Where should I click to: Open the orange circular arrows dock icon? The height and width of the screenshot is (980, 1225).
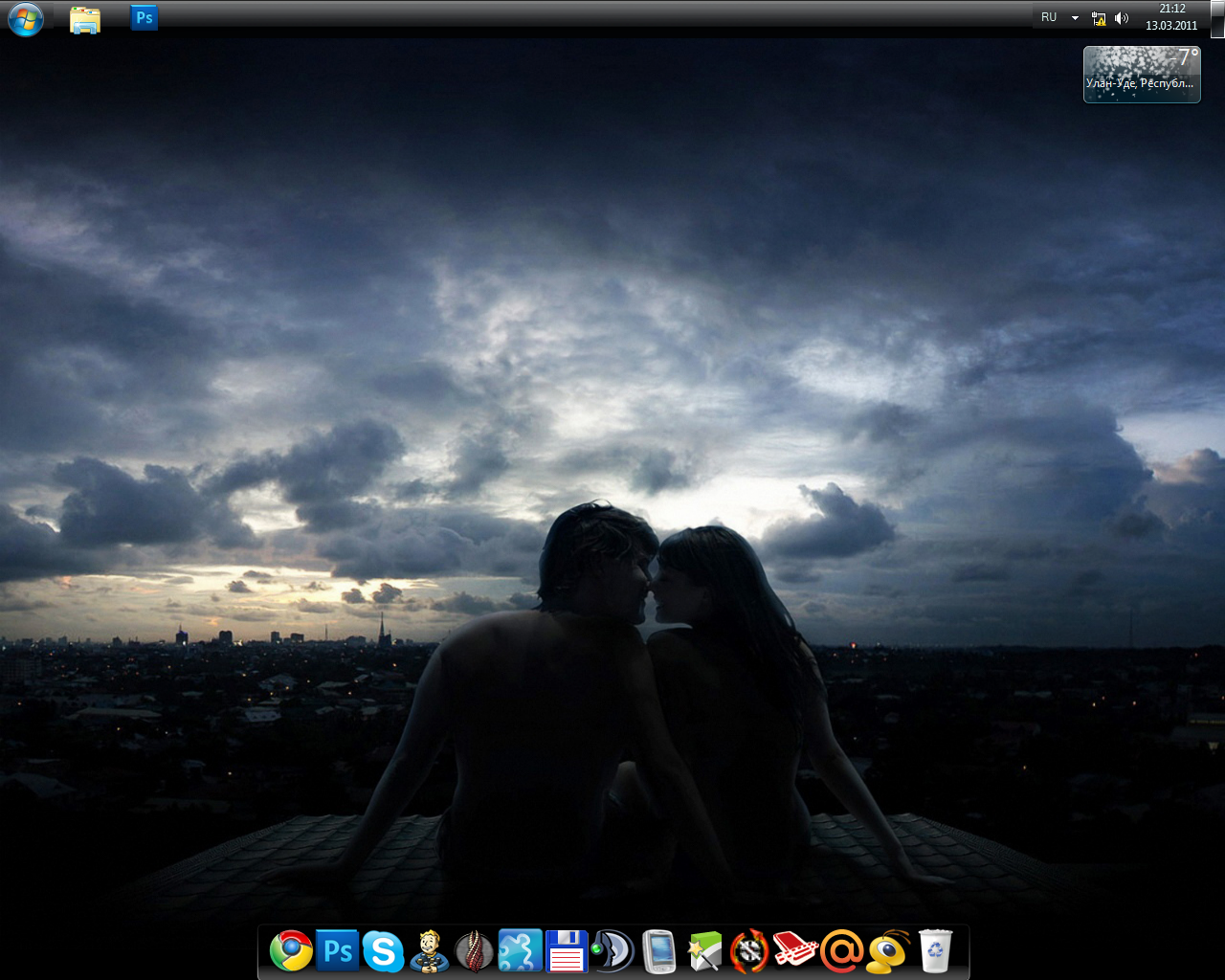coord(749,951)
